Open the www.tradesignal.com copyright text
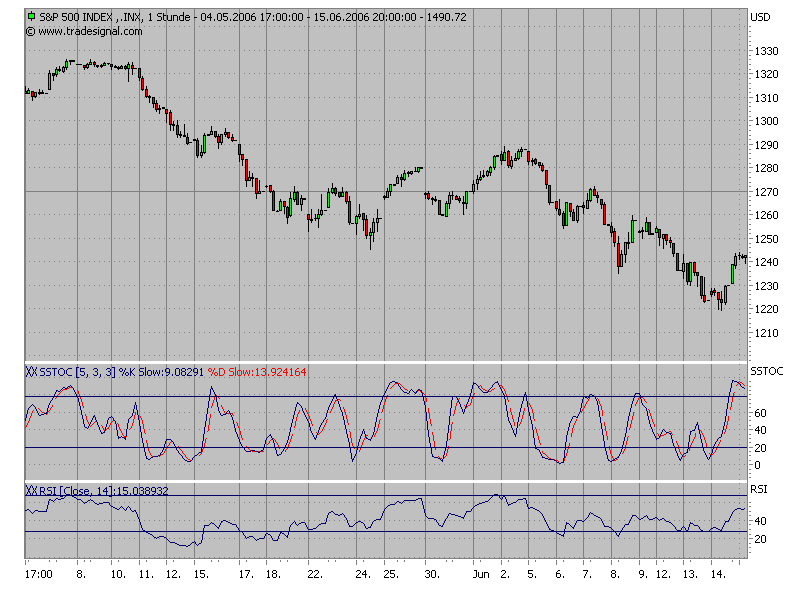This screenshot has height=591, width=806. point(84,31)
